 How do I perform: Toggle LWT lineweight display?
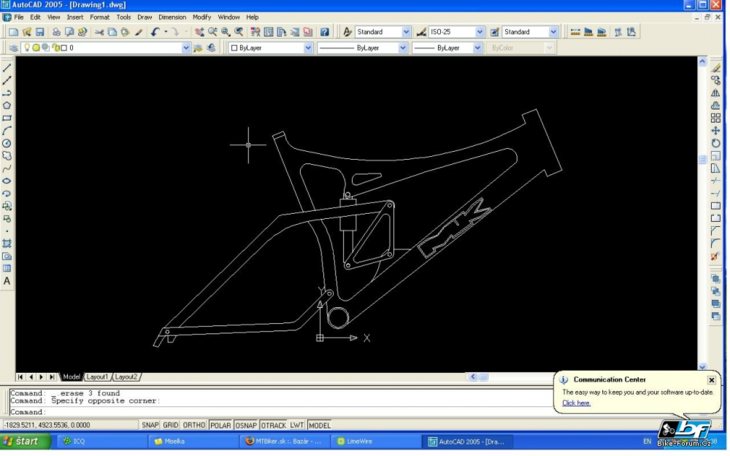point(297,426)
